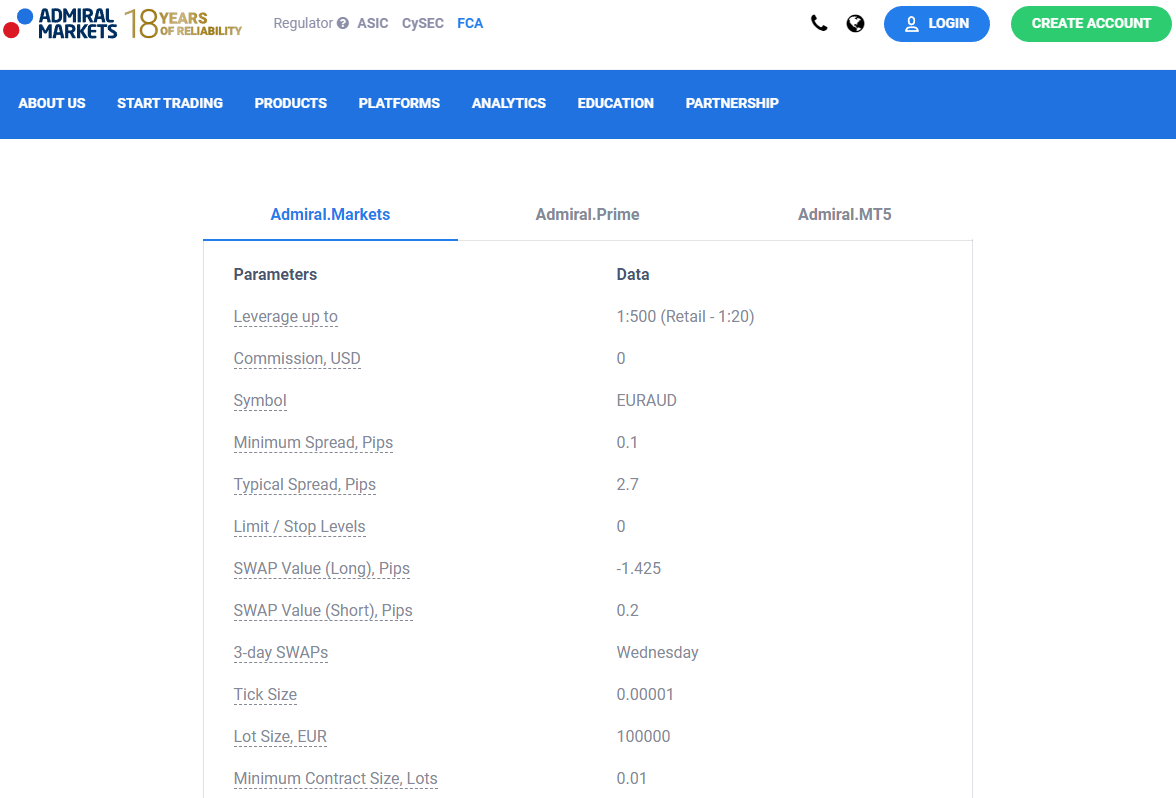
Task: Select the CySEC regulator option
Action: (x=422, y=23)
